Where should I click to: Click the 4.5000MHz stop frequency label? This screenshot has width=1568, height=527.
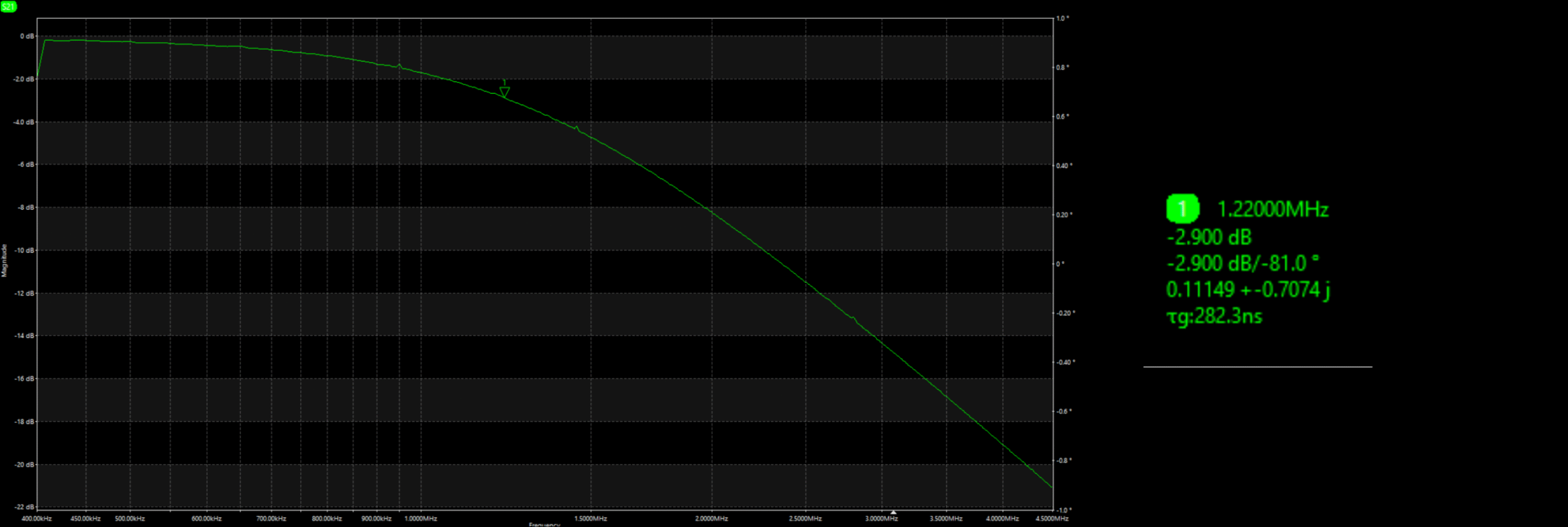pos(1052,518)
